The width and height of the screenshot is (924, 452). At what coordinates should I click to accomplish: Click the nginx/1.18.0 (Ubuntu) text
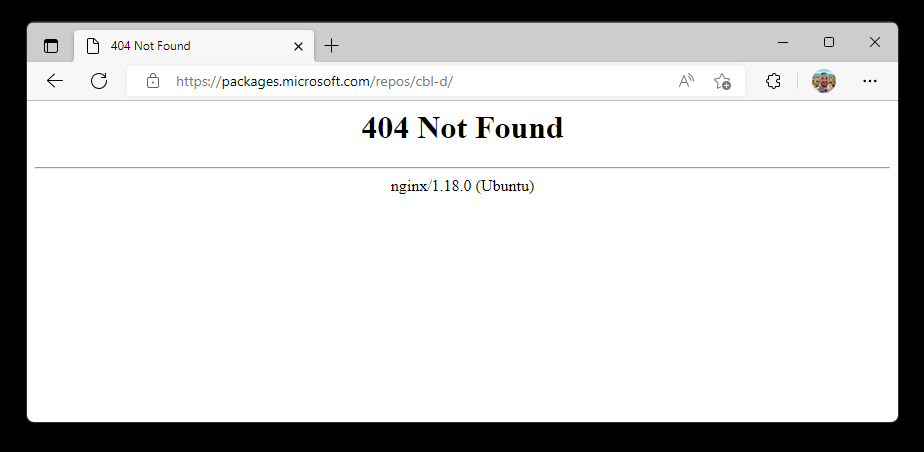pos(463,186)
